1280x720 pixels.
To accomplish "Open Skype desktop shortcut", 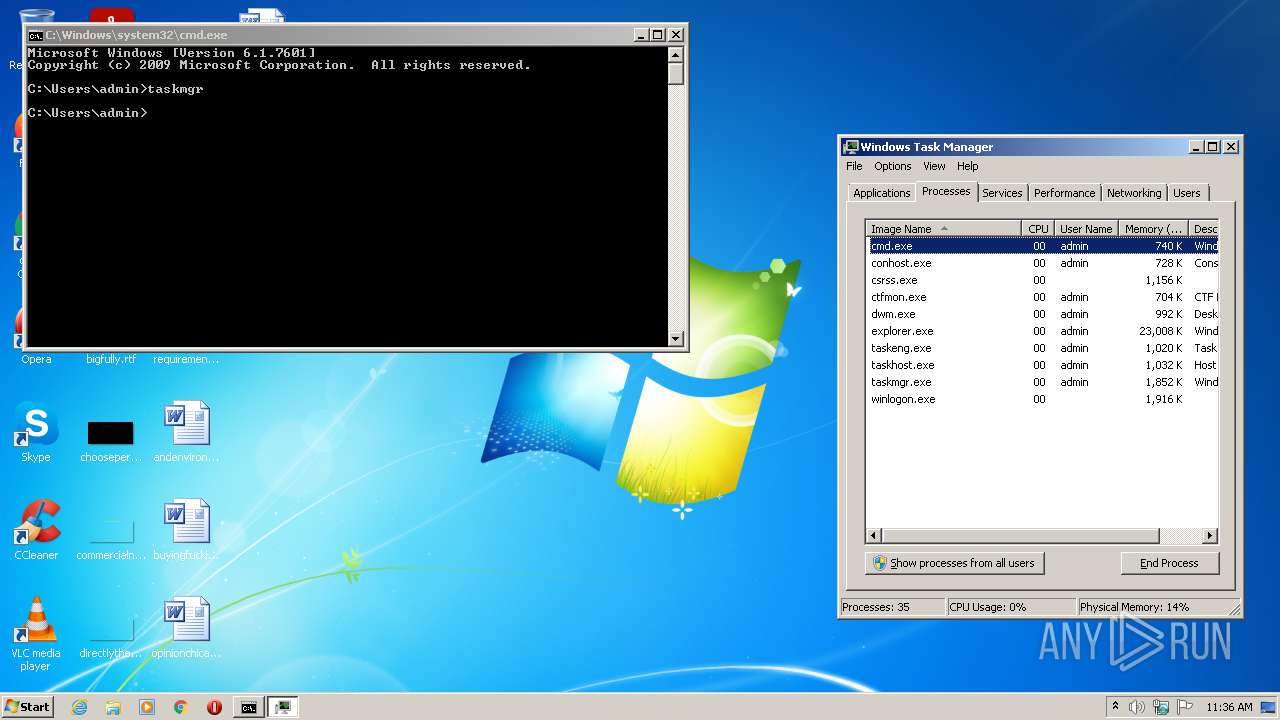I will click(36, 433).
